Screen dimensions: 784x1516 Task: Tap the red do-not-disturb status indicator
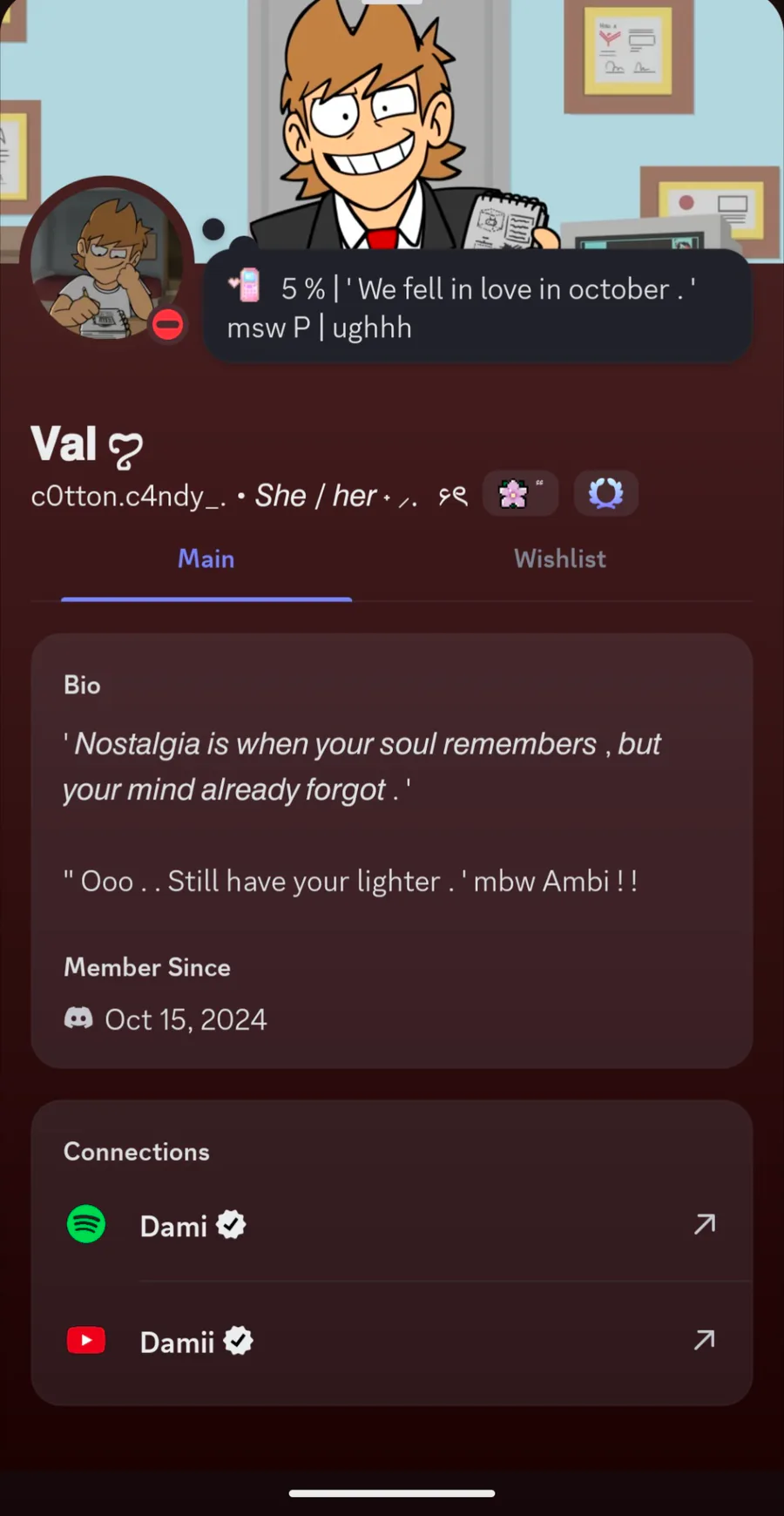tap(168, 325)
